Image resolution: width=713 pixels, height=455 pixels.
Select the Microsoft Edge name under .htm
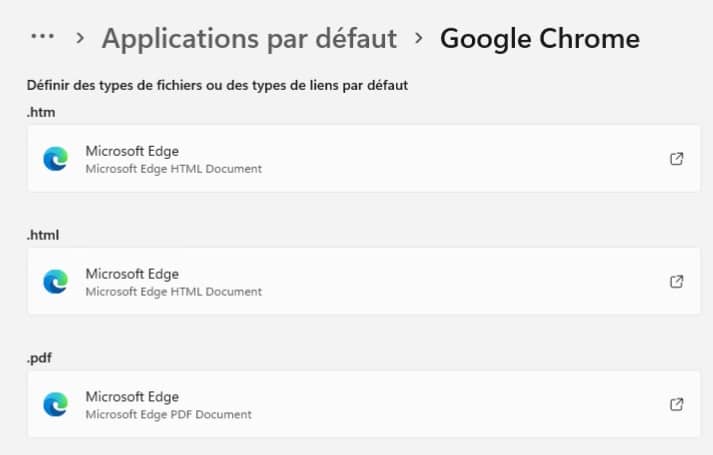[x=132, y=151]
